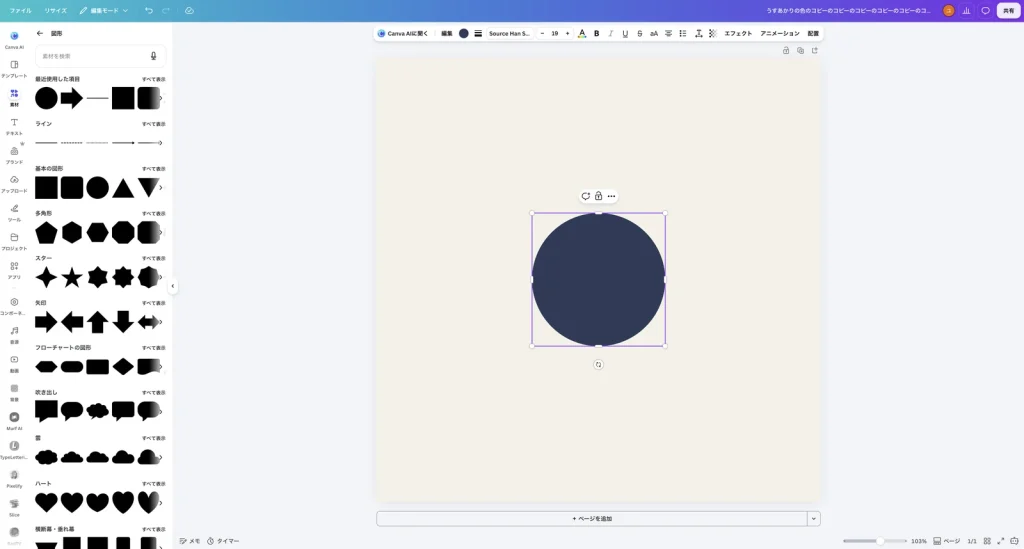
Task: Click the lock page icon above canvas
Action: [786, 50]
